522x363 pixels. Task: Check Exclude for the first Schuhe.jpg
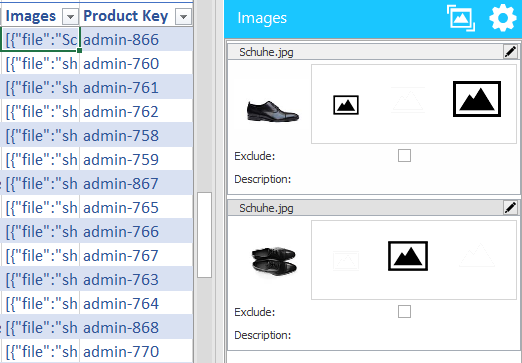tap(404, 156)
